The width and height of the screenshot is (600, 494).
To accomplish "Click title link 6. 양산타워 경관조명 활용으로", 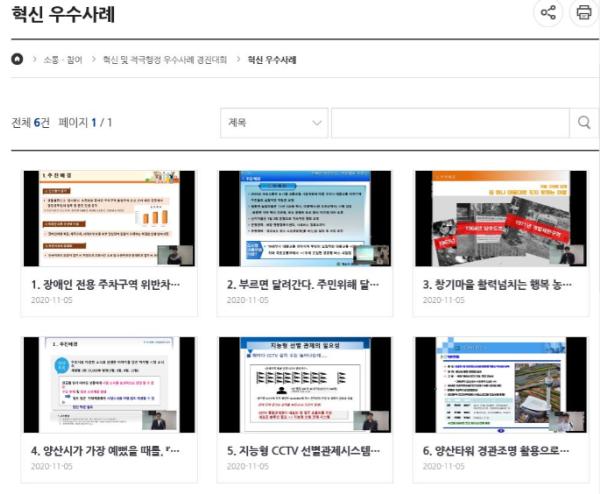I will point(498,450).
